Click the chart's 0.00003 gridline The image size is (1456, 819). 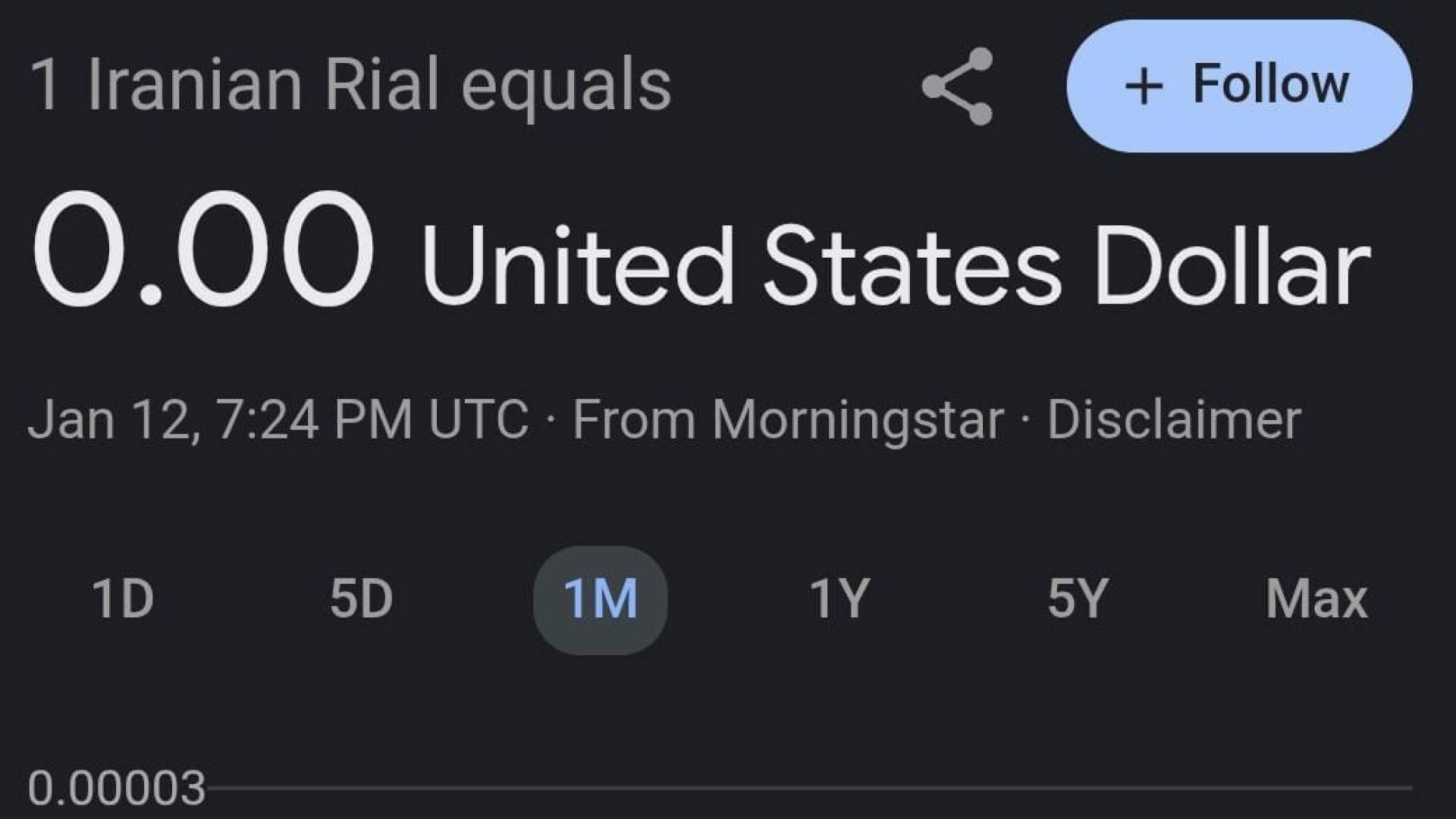pos(804,789)
